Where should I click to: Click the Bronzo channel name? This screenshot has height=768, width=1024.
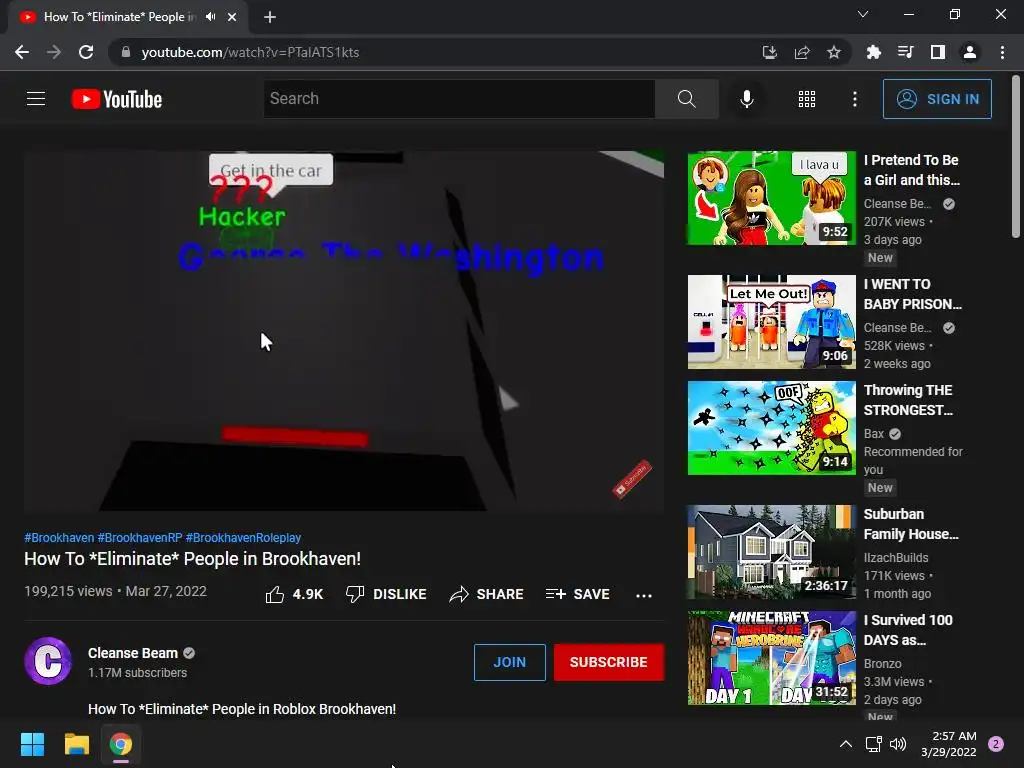click(882, 664)
